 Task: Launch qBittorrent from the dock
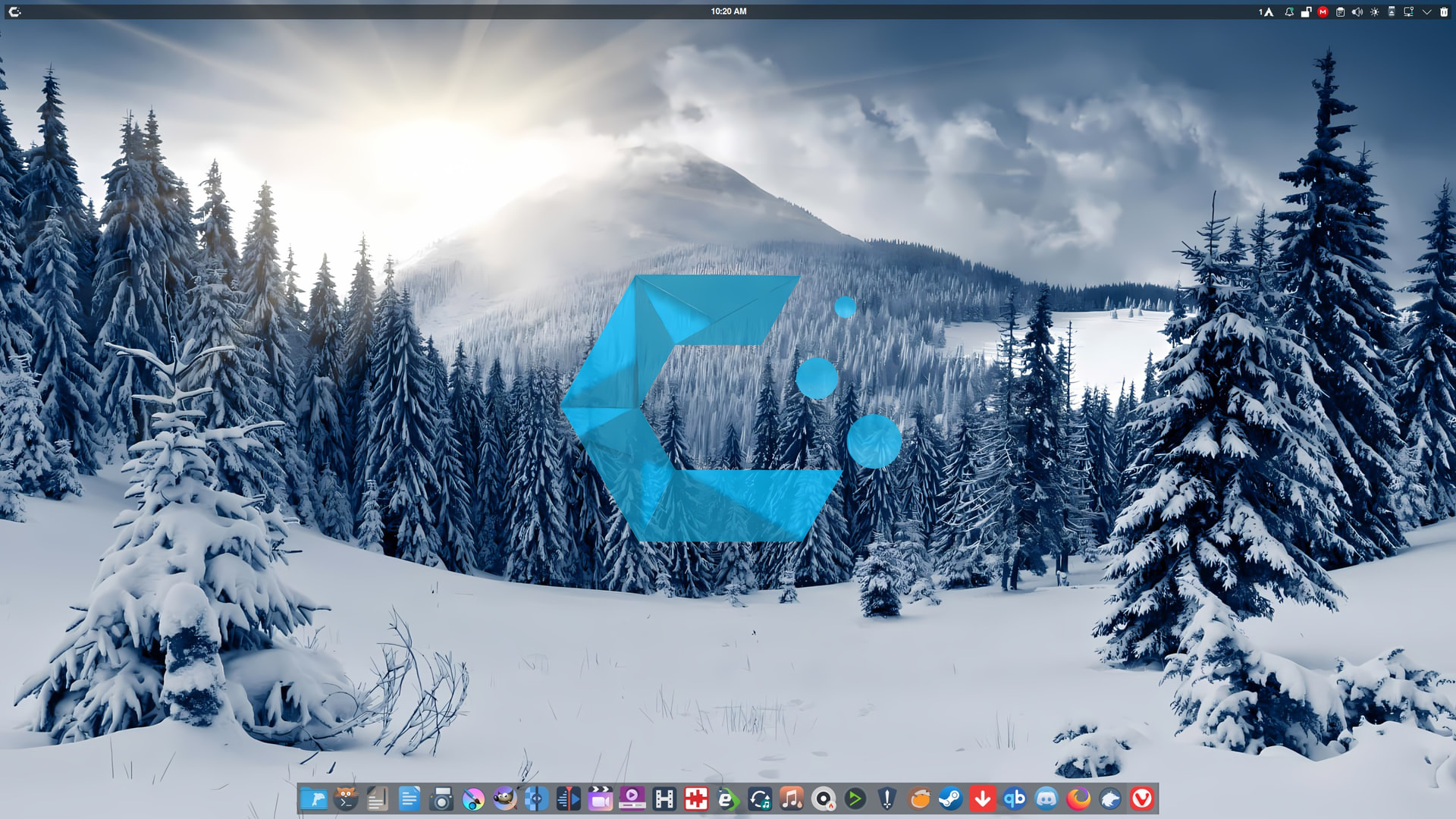[1015, 799]
